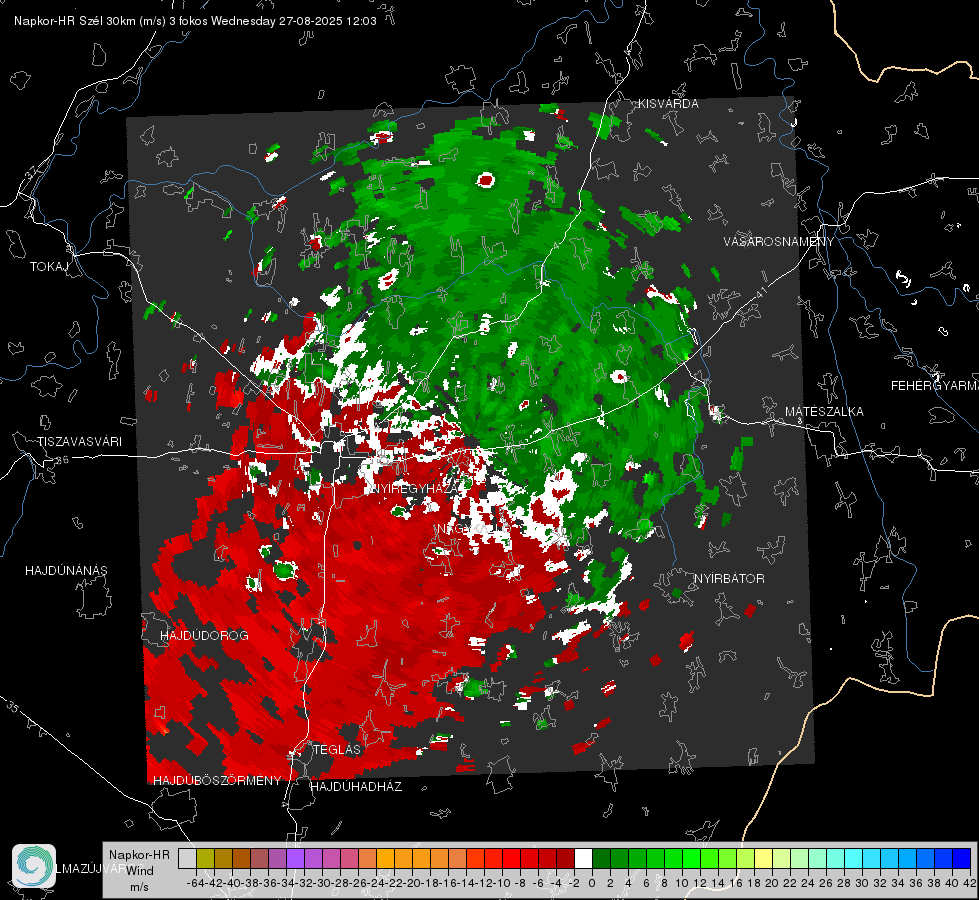Image resolution: width=979 pixels, height=900 pixels.
Task: Select the white zero-velocity legend swatch
Action: (583, 858)
